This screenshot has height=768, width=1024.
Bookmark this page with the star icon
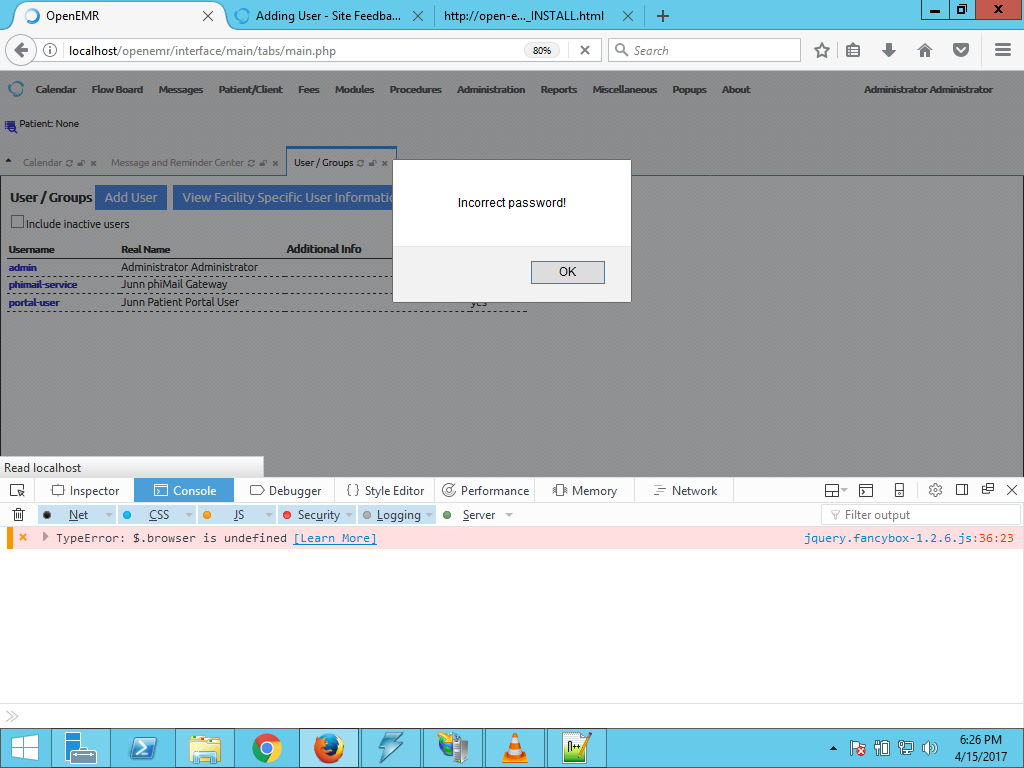click(822, 50)
